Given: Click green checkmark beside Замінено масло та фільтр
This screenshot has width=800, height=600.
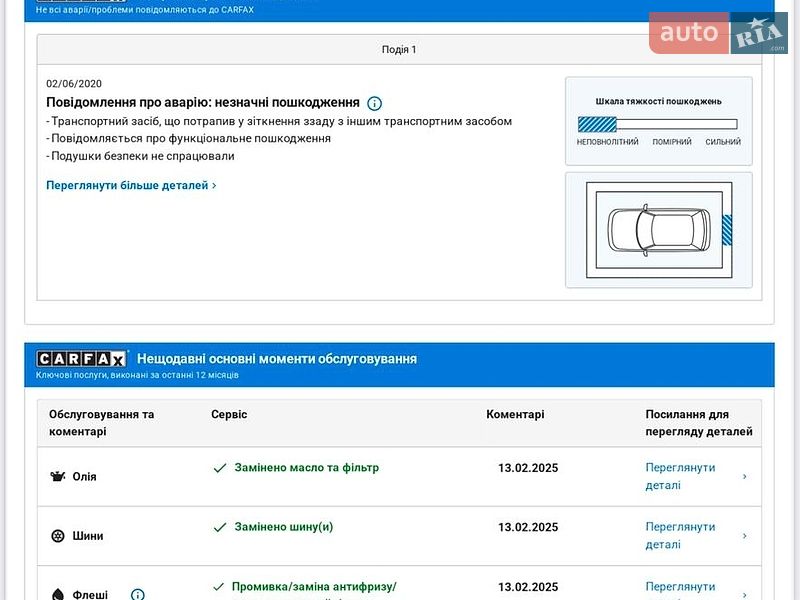Looking at the screenshot, I should (x=220, y=468).
